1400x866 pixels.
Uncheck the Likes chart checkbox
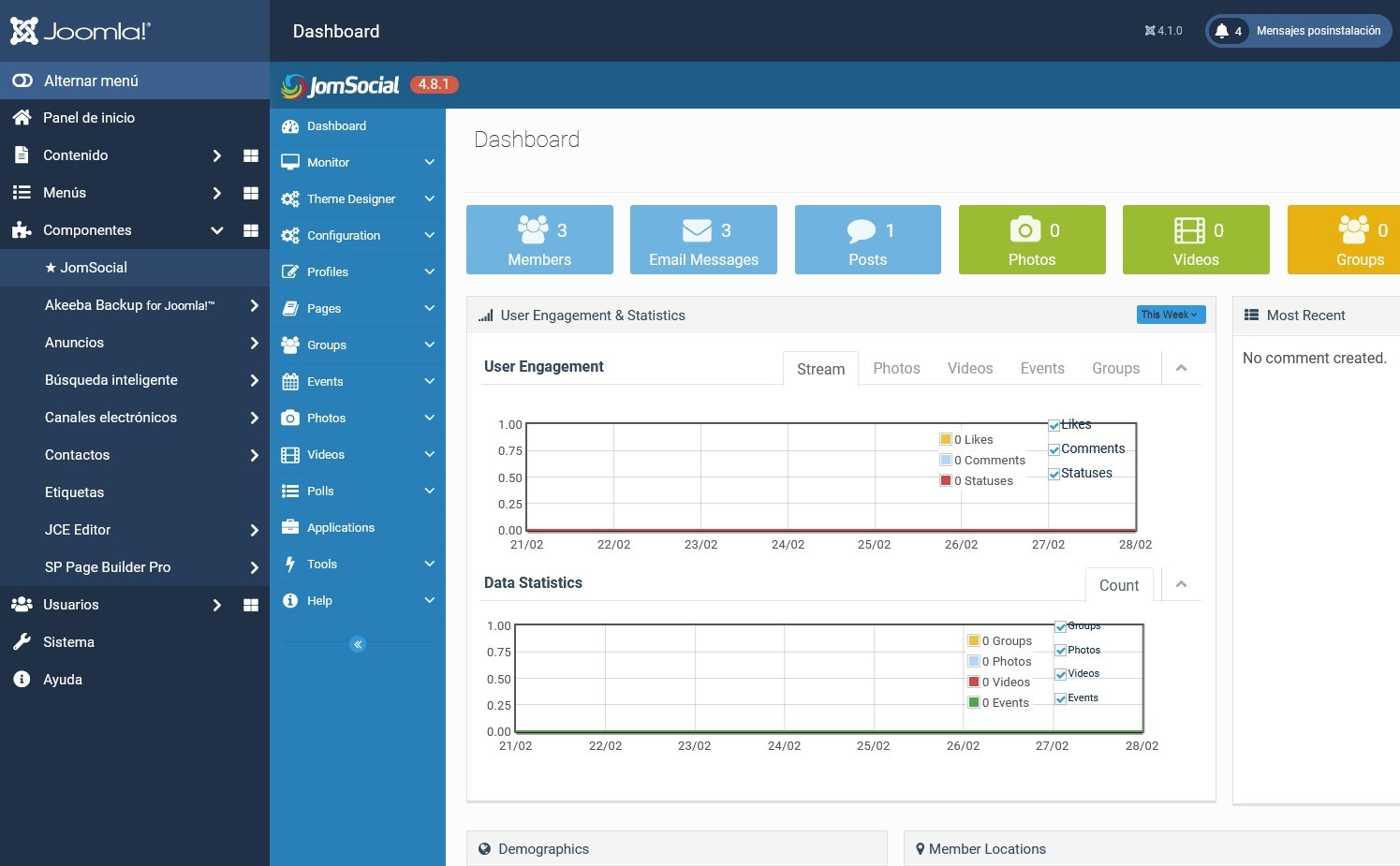[1054, 426]
